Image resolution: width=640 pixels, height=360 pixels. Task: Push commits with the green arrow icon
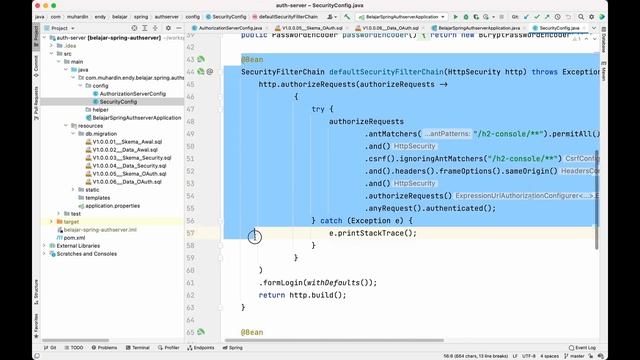(x=547, y=17)
